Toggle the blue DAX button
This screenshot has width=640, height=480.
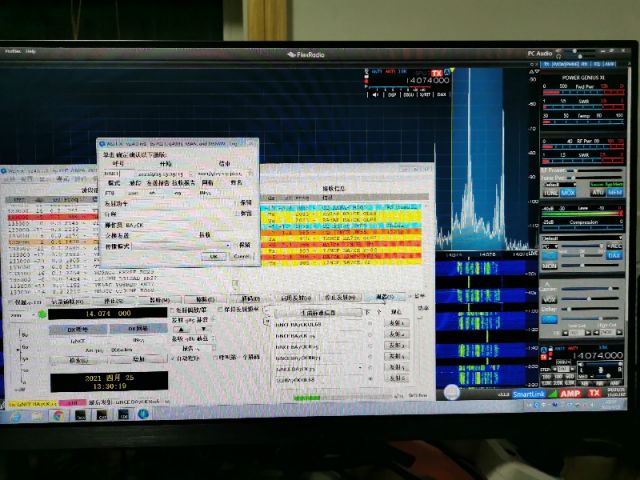(614, 256)
